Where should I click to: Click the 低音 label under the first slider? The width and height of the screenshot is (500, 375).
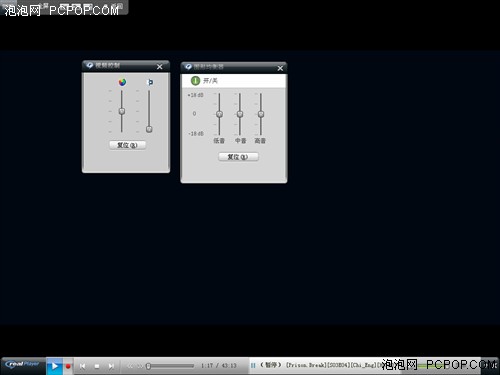pos(219,141)
